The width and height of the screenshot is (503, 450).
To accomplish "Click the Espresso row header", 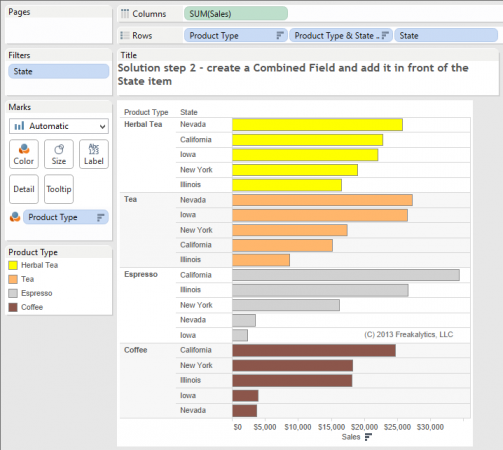I will click(x=141, y=274).
